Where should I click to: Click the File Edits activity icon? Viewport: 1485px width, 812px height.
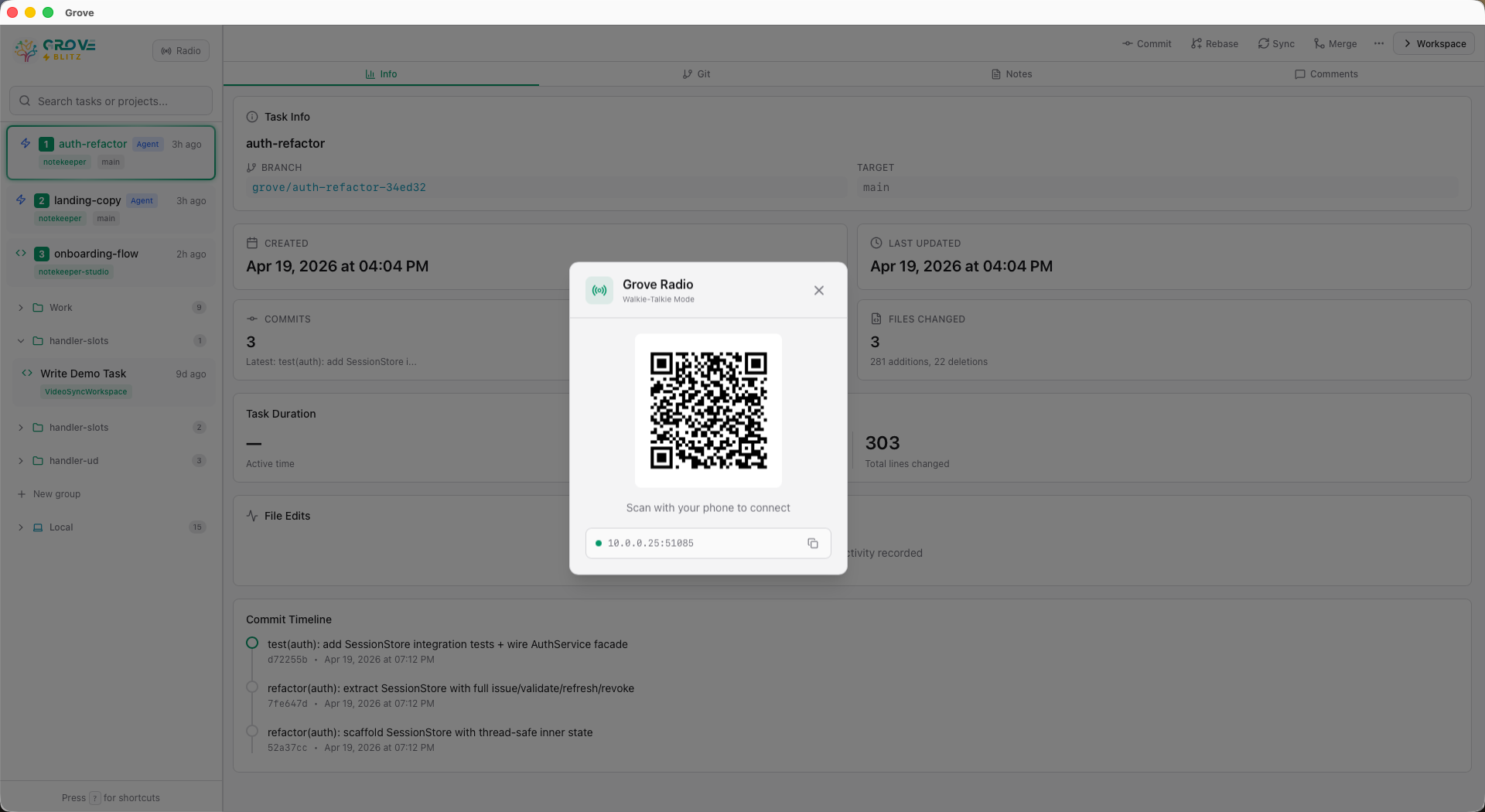point(252,516)
